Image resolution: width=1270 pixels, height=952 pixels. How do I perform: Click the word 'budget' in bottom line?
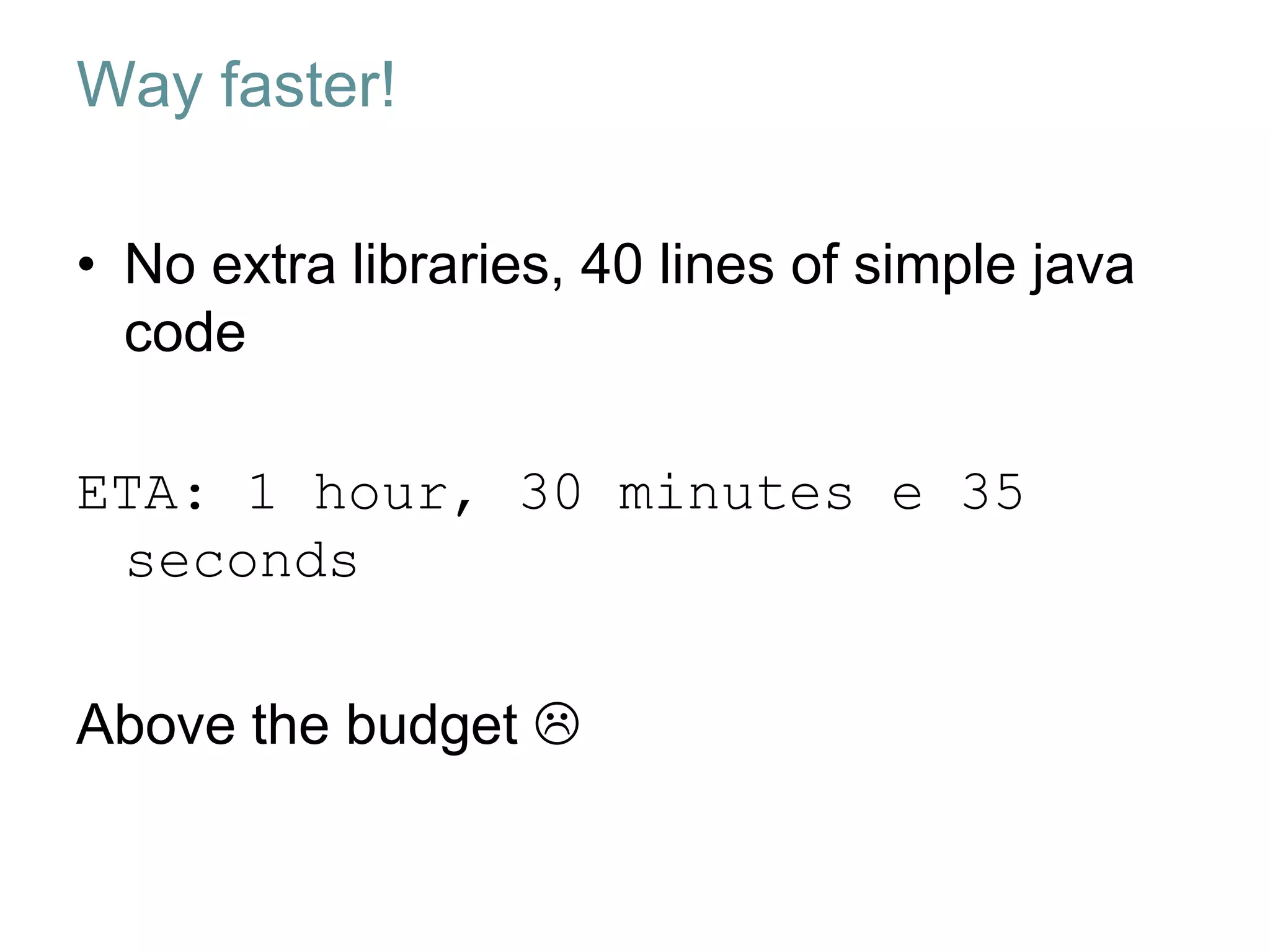click(x=432, y=726)
